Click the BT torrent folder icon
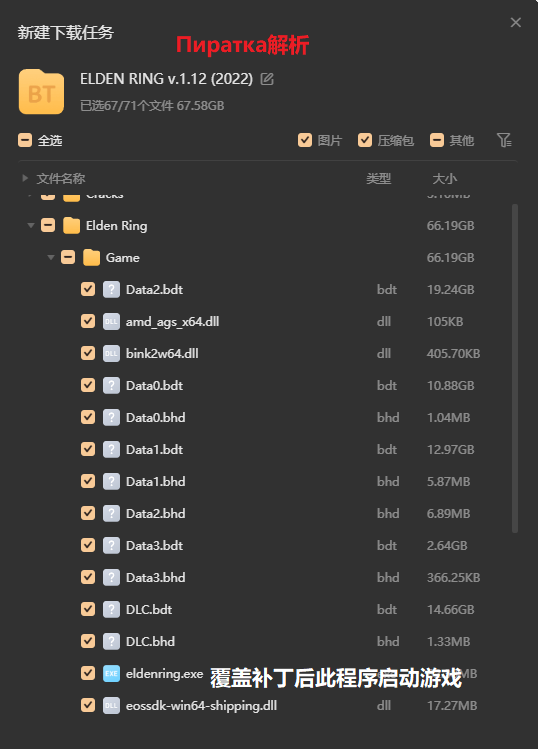This screenshot has height=749, width=538. (x=42, y=92)
